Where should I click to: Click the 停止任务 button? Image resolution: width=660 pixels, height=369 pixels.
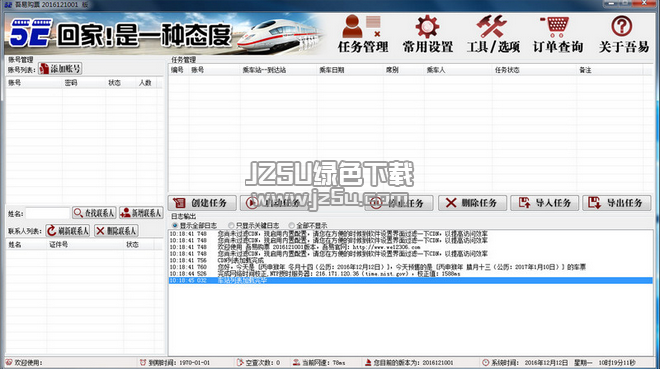(x=399, y=203)
